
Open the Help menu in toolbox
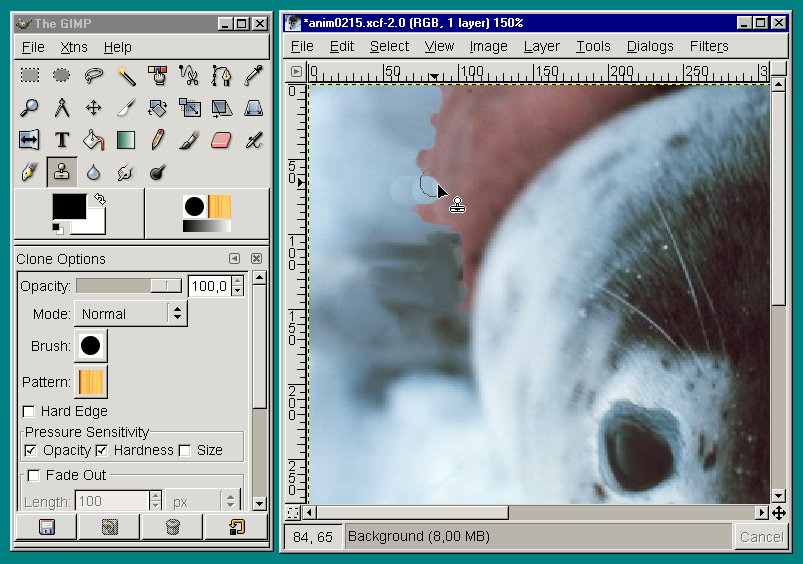click(118, 47)
